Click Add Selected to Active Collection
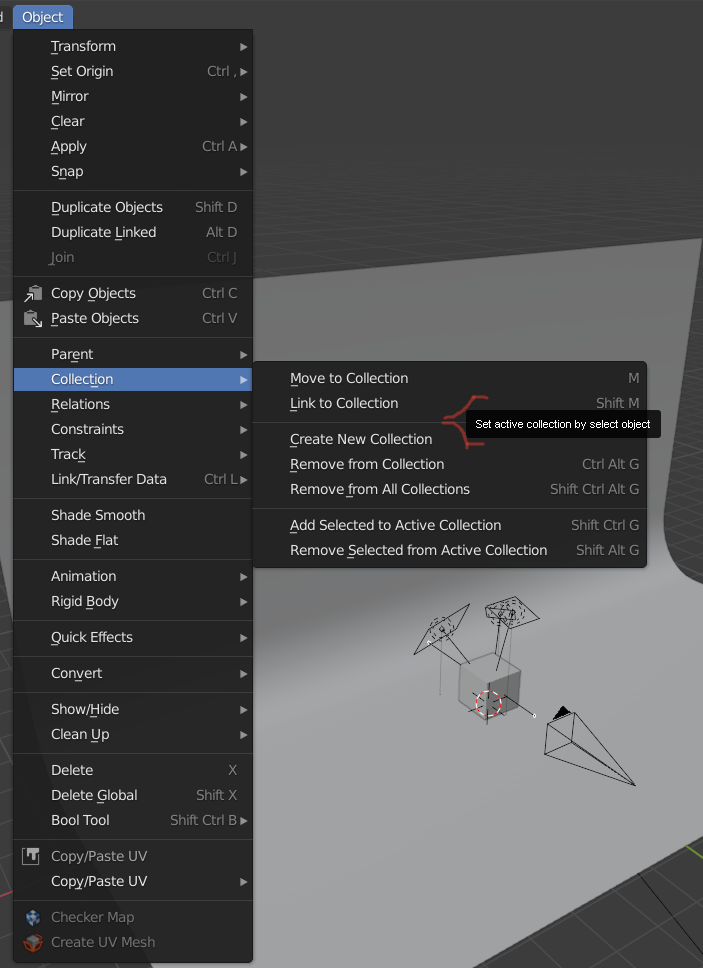The height and width of the screenshot is (968, 703). pos(450,525)
